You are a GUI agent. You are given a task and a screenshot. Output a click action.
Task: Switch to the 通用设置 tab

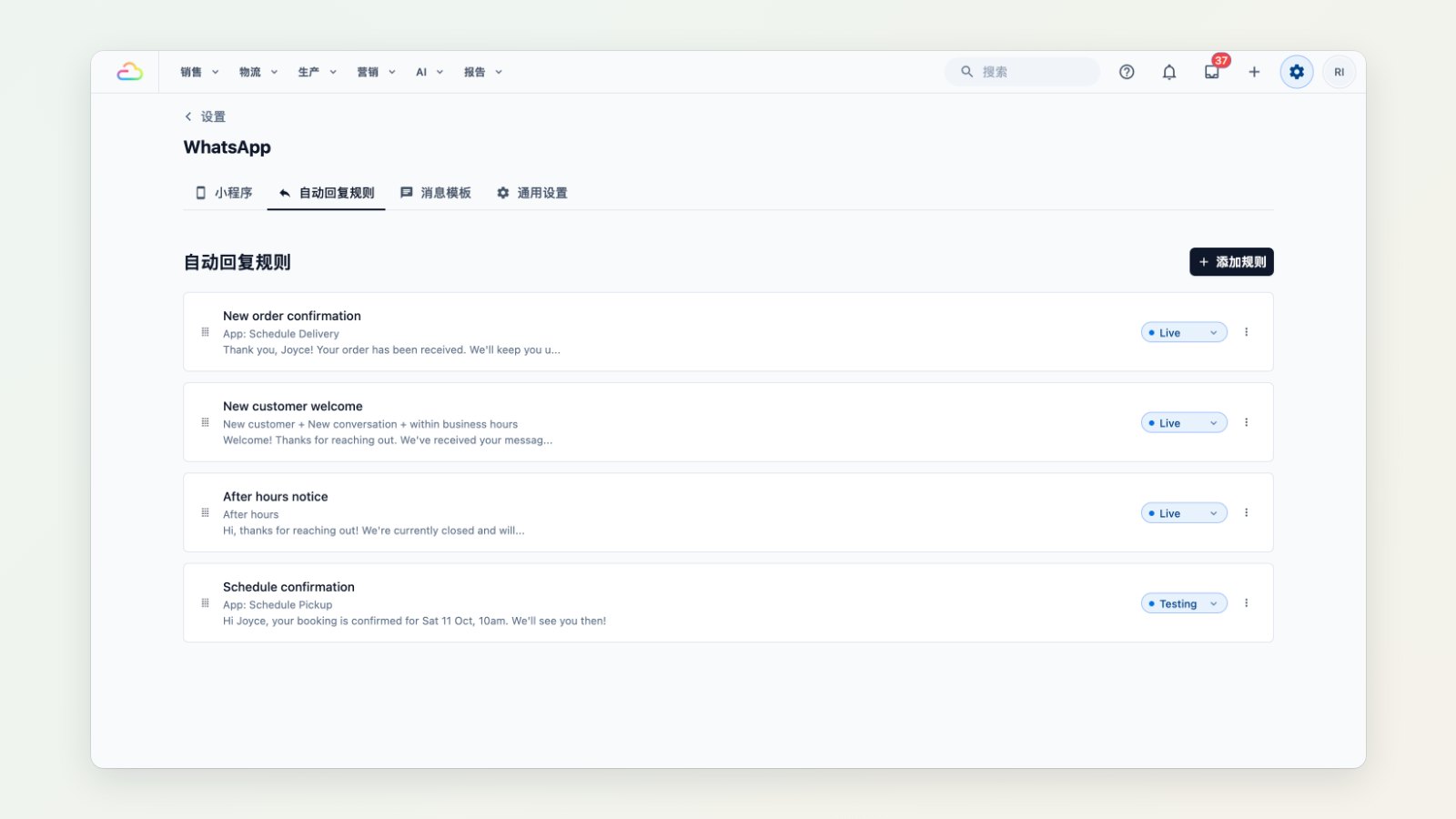pos(532,193)
